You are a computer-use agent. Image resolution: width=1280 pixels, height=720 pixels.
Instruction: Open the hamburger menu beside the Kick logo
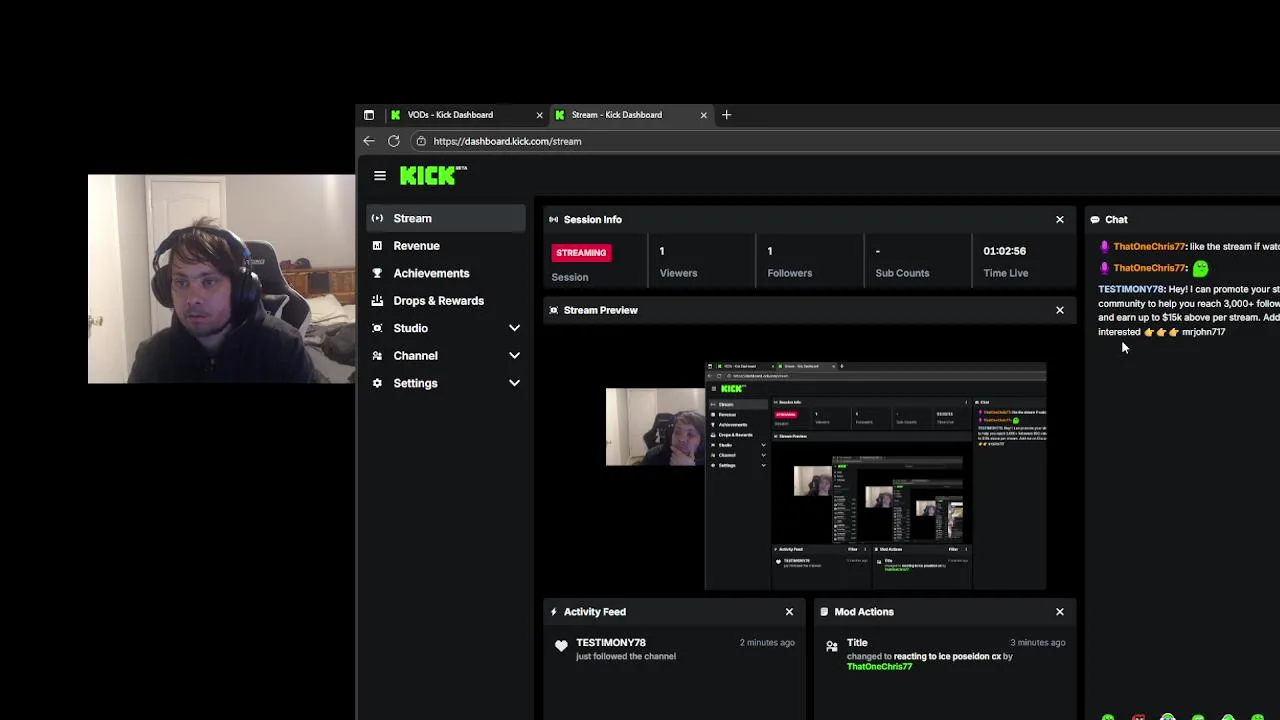(380, 176)
